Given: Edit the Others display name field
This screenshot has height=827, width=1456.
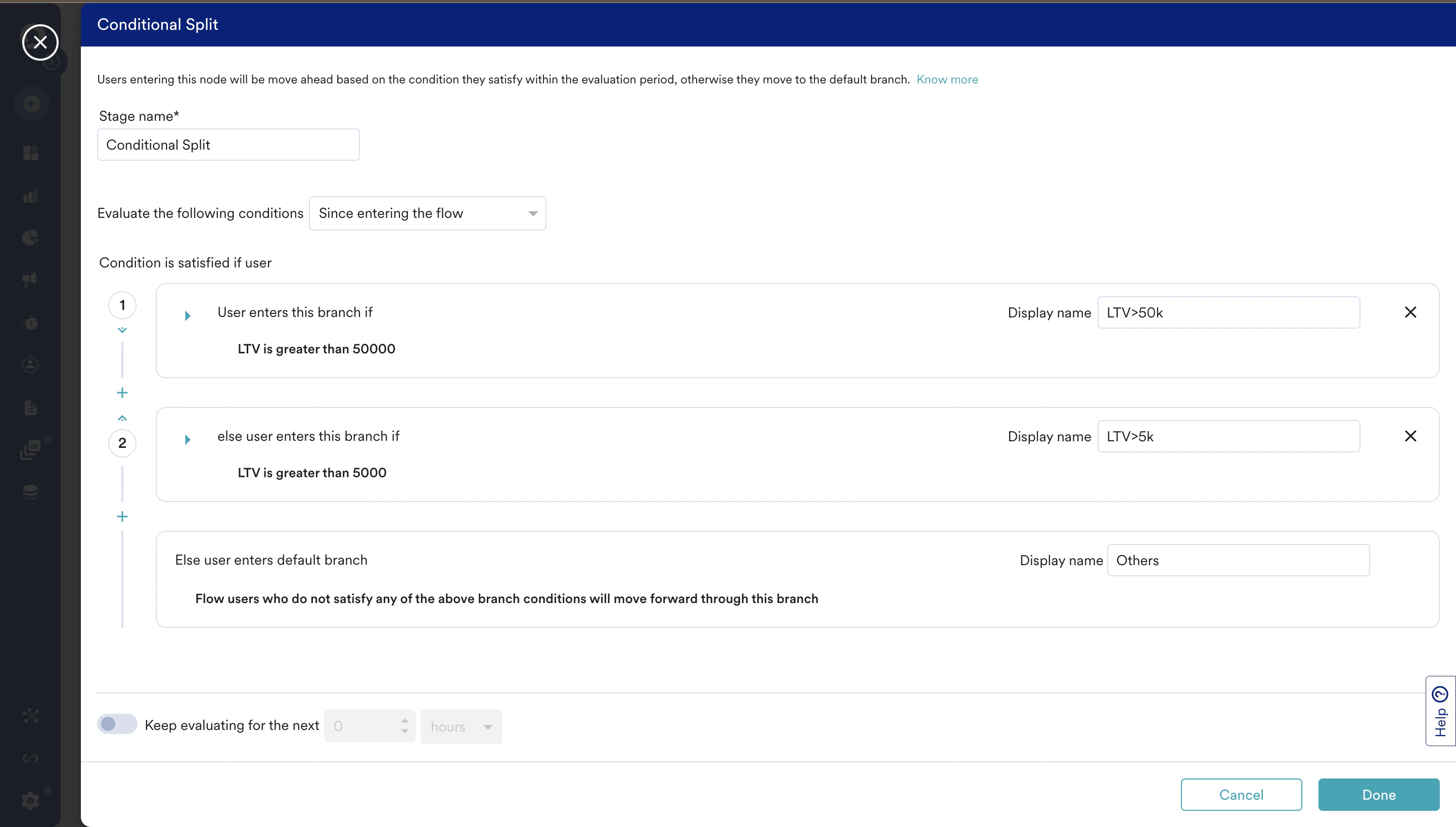Looking at the screenshot, I should click(x=1238, y=560).
